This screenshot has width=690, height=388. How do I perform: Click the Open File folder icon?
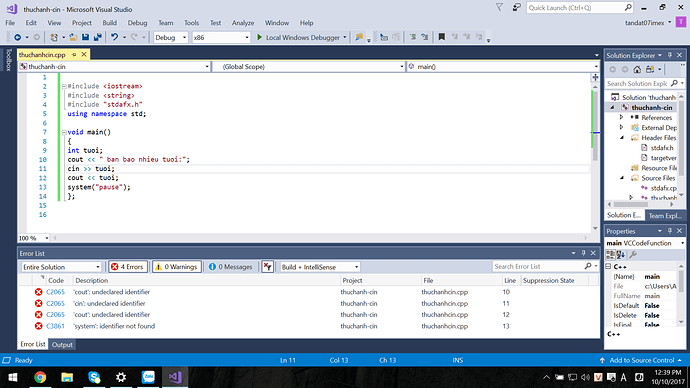tap(73, 37)
